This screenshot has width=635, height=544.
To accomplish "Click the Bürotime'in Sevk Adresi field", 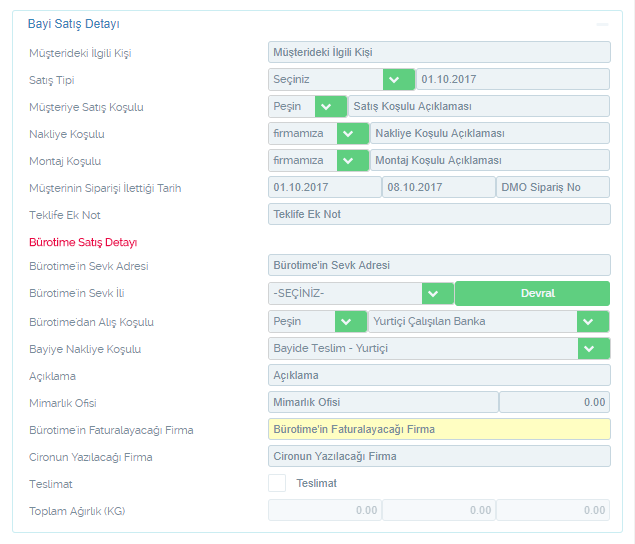I will 439,266.
